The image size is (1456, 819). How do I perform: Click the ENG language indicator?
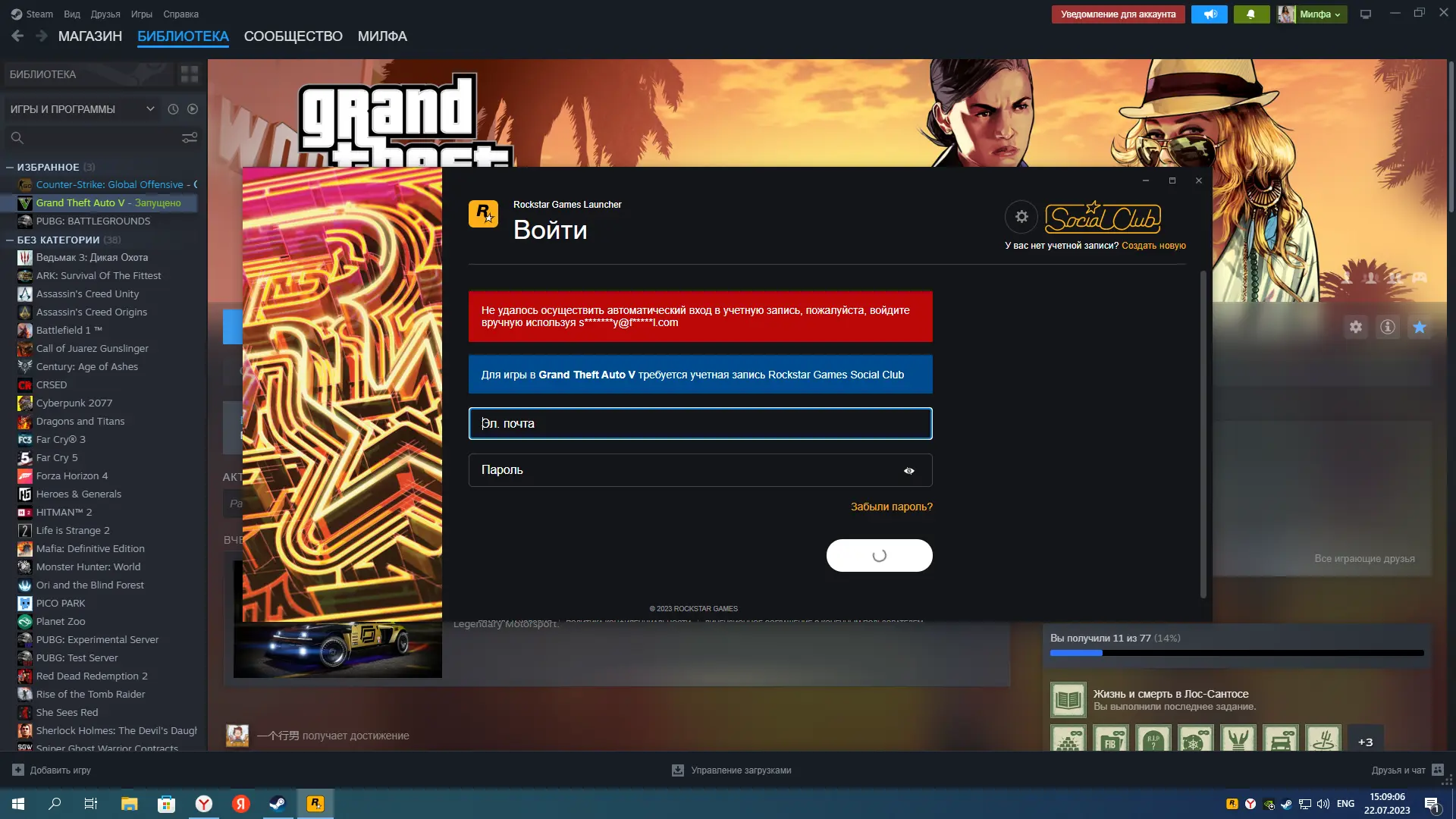pos(1345,804)
